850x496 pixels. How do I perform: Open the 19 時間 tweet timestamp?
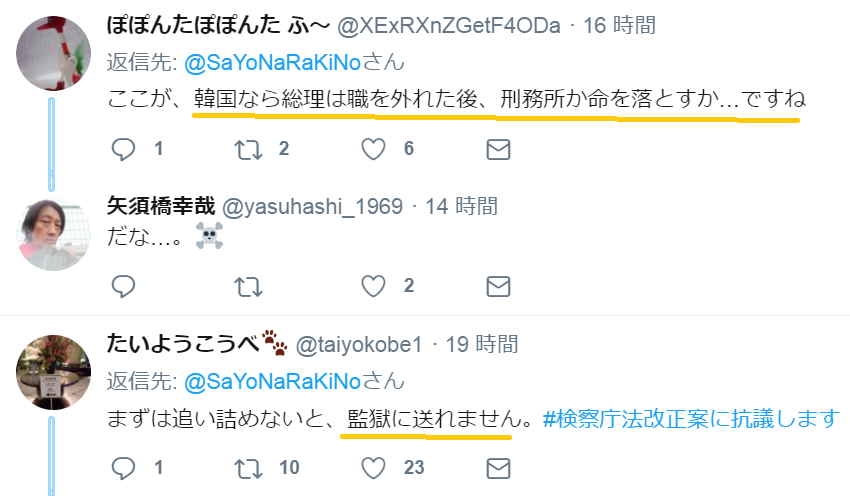482,345
